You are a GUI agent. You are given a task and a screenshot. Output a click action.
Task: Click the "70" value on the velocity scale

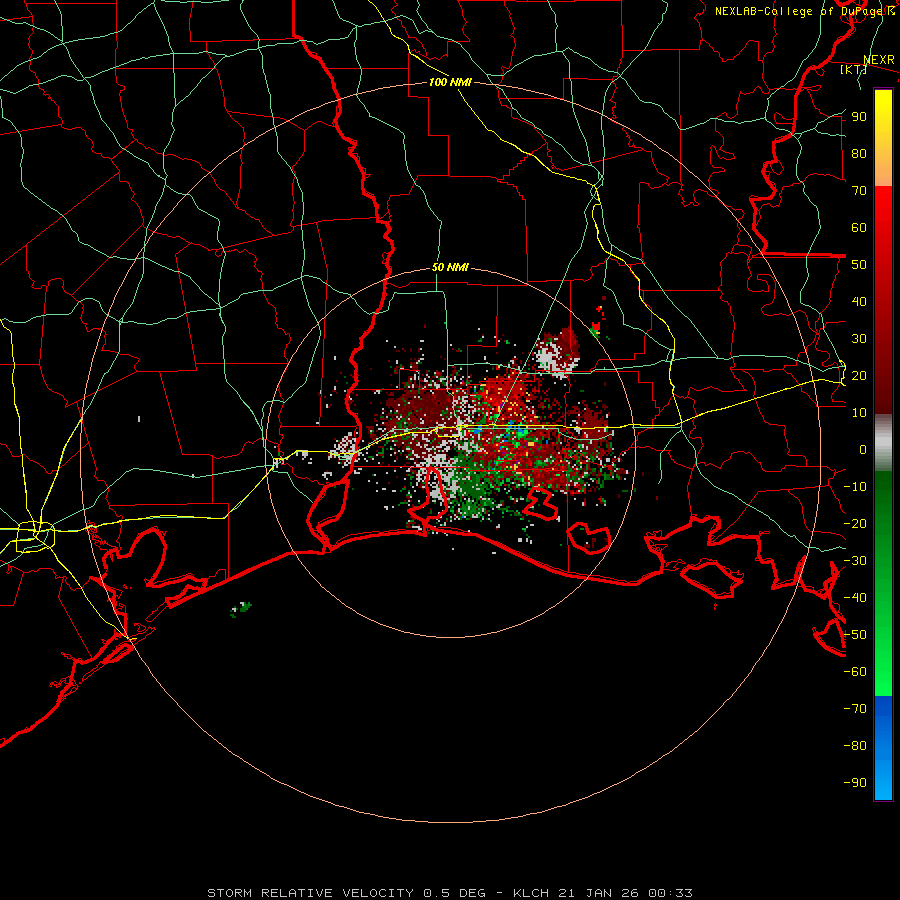coord(859,191)
